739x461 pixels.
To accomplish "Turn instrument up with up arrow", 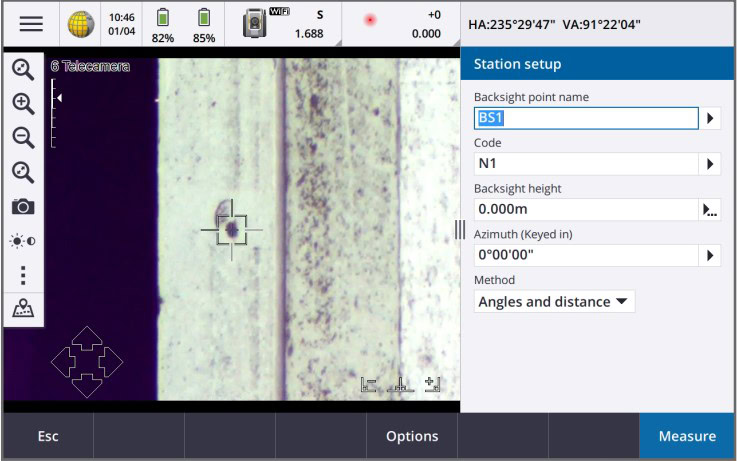I will pos(87,338).
